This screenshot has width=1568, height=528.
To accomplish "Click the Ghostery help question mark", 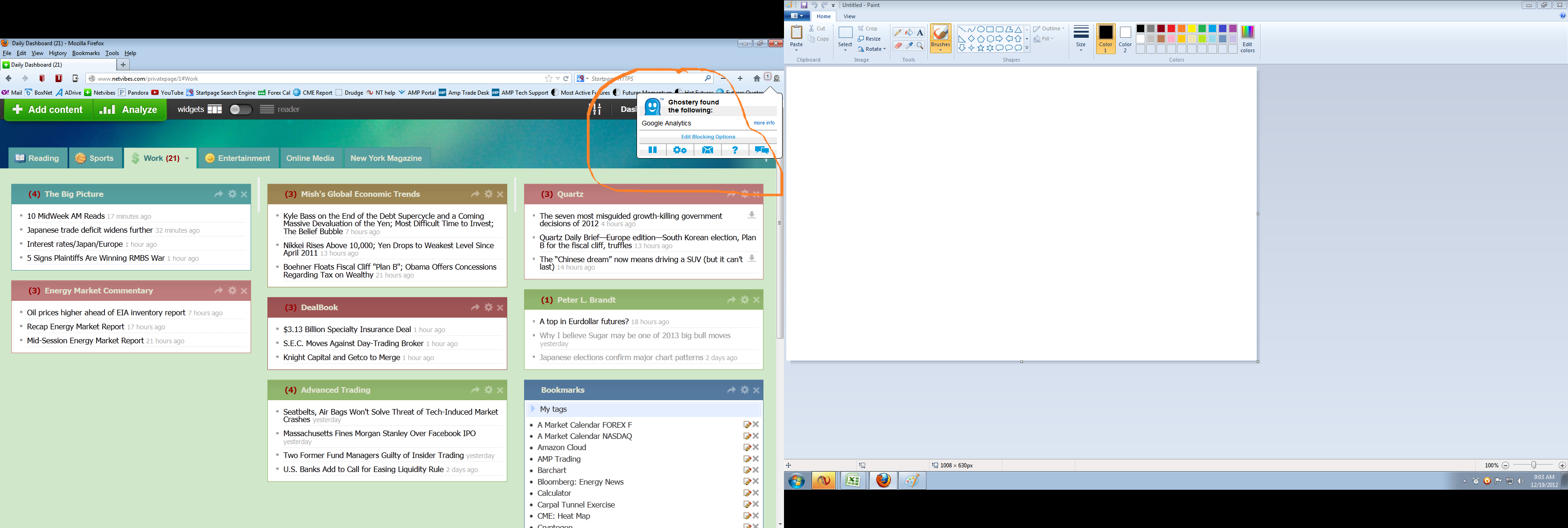I will click(x=735, y=150).
